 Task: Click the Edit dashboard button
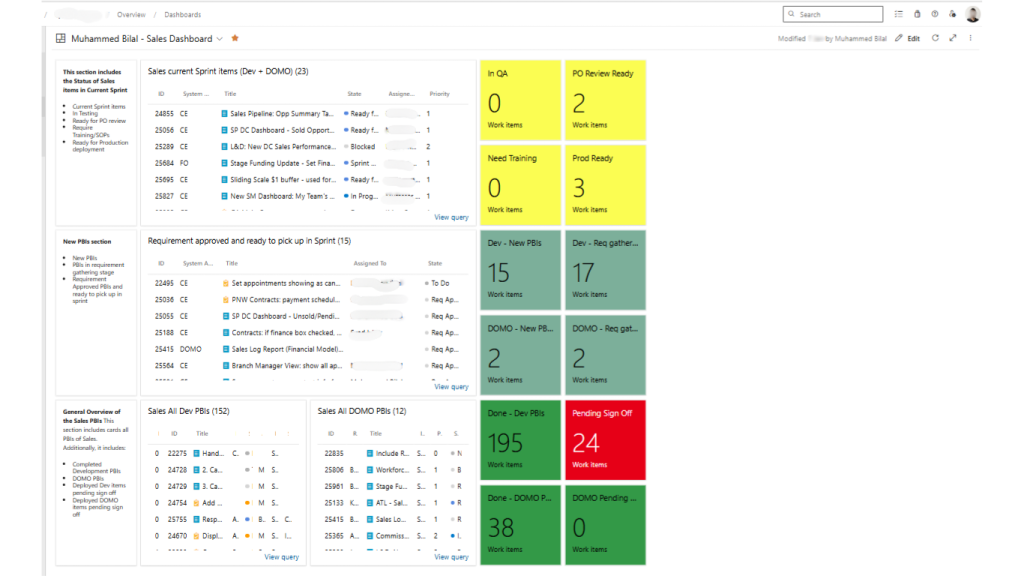(908, 38)
